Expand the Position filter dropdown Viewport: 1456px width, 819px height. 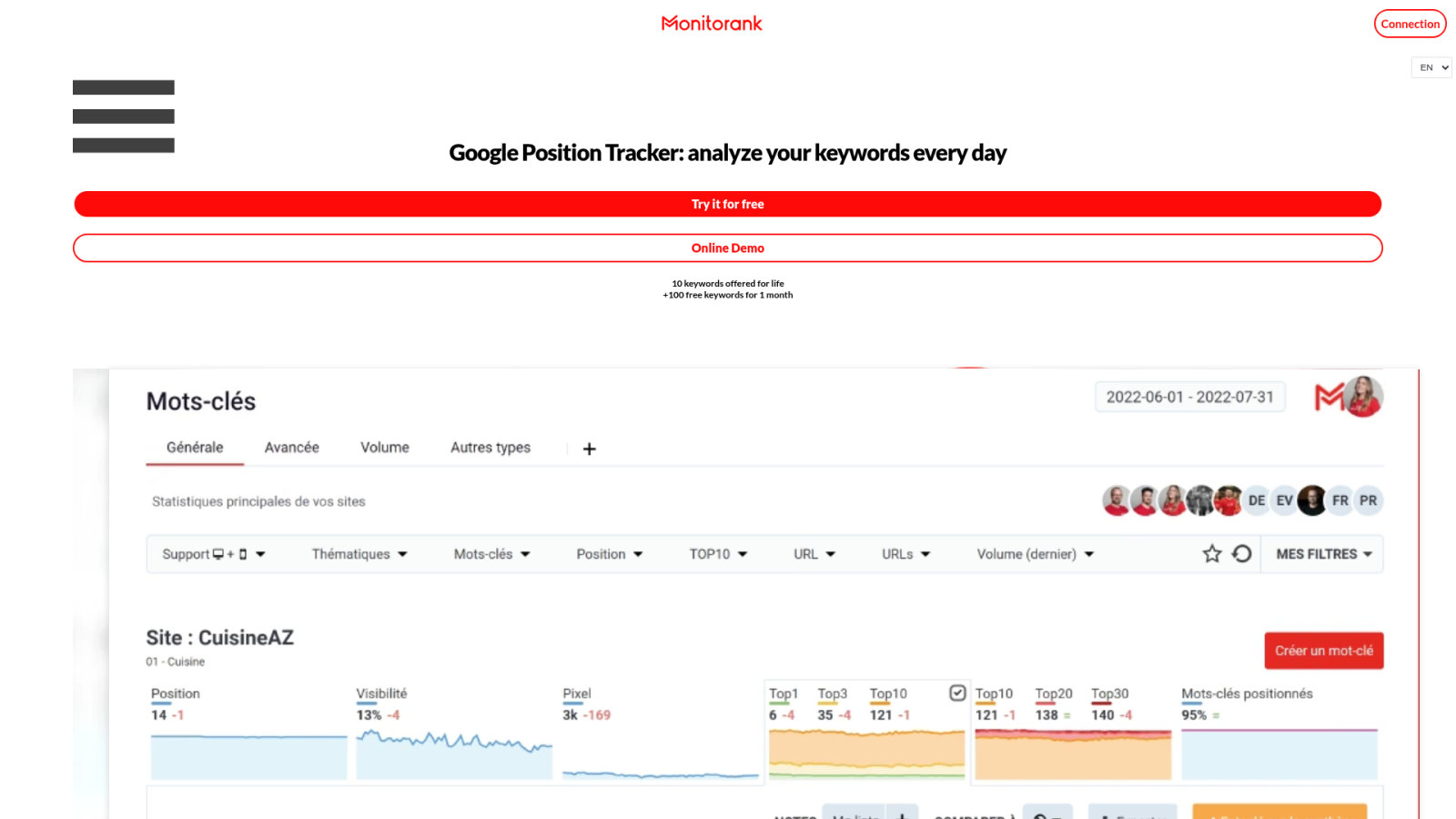(x=610, y=554)
